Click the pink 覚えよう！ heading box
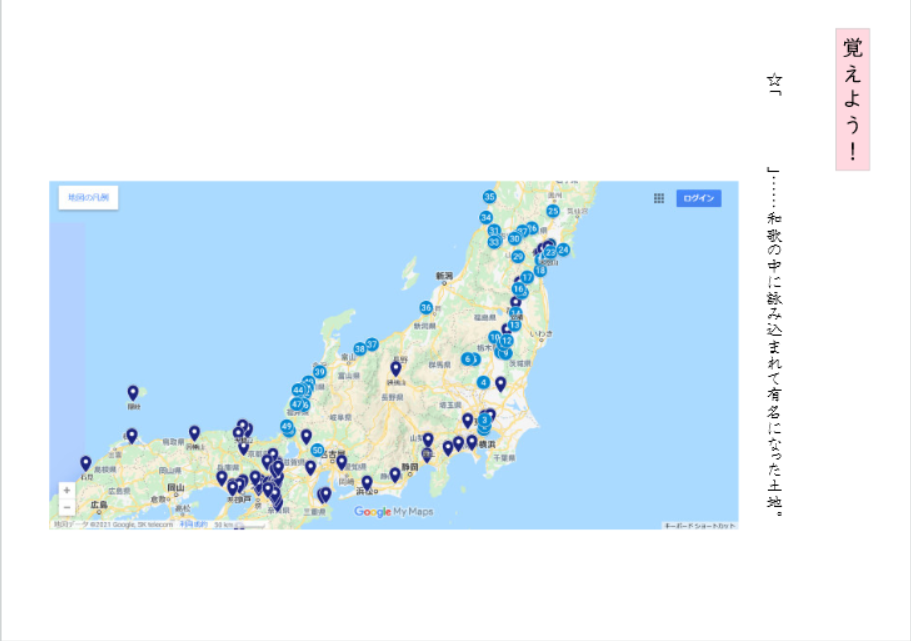 pos(852,99)
